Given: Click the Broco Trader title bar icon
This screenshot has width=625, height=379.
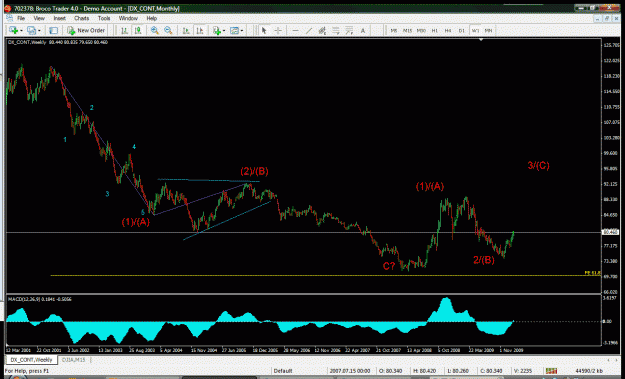Looking at the screenshot, I should tap(8, 8).
